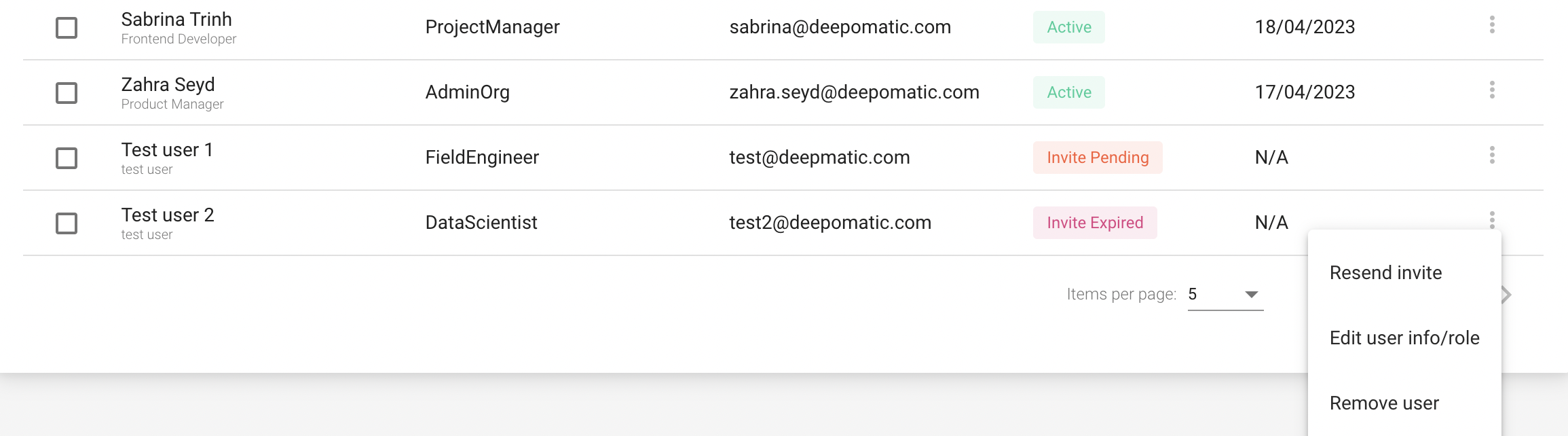Click Remove user menu entry
Image resolution: width=1568 pixels, height=436 pixels.
1384,403
